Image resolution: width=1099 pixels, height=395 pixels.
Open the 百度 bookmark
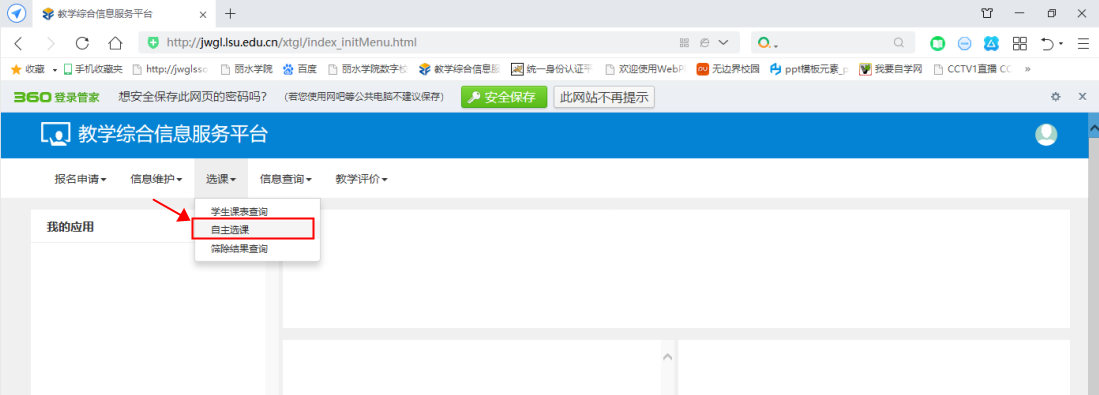tap(300, 69)
